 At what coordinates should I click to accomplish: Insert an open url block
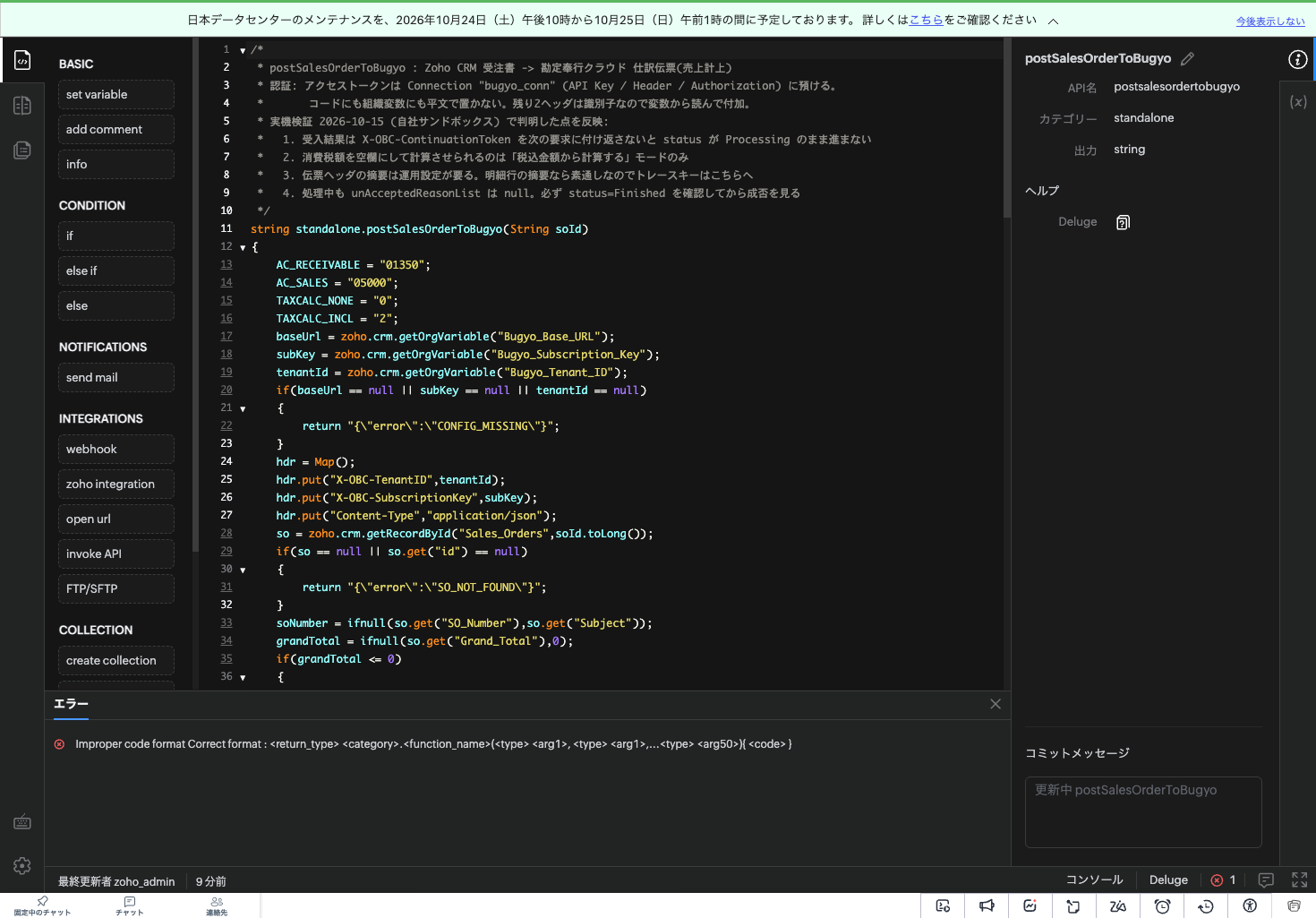click(x=116, y=519)
